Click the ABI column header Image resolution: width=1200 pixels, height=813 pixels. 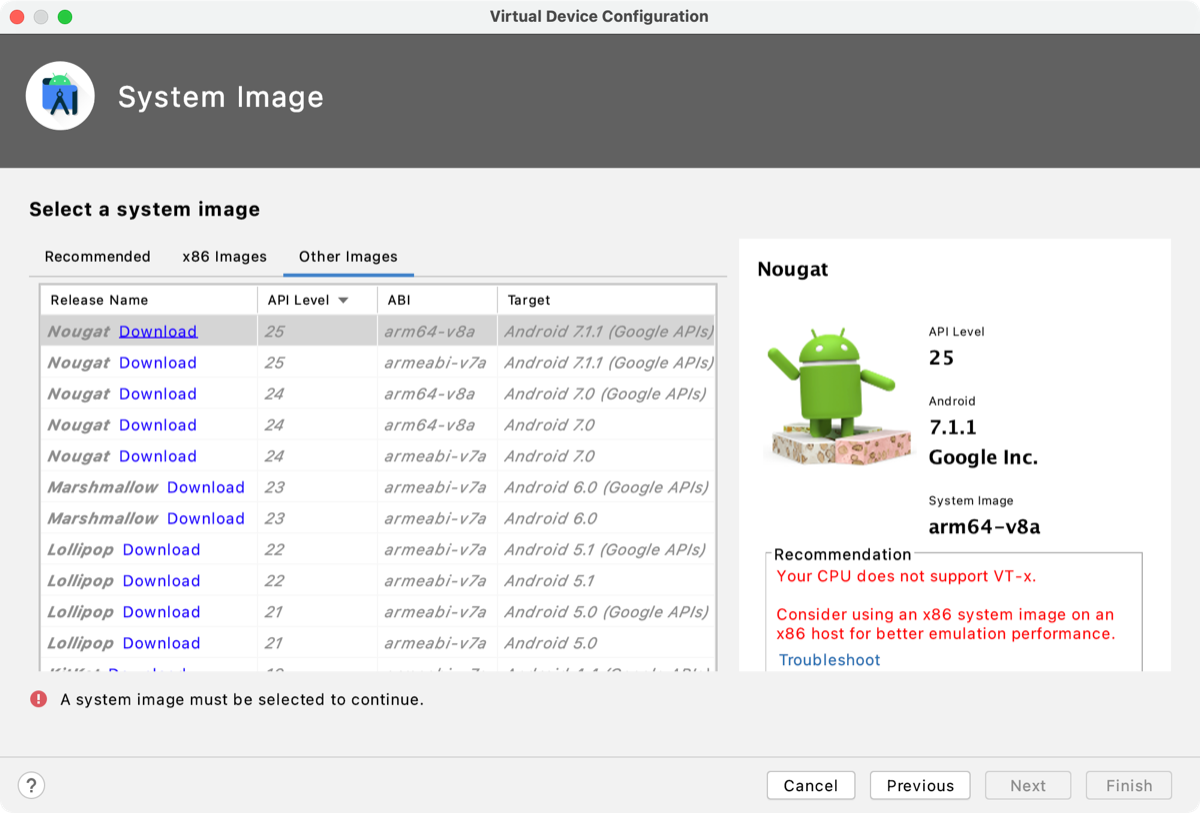(x=437, y=300)
